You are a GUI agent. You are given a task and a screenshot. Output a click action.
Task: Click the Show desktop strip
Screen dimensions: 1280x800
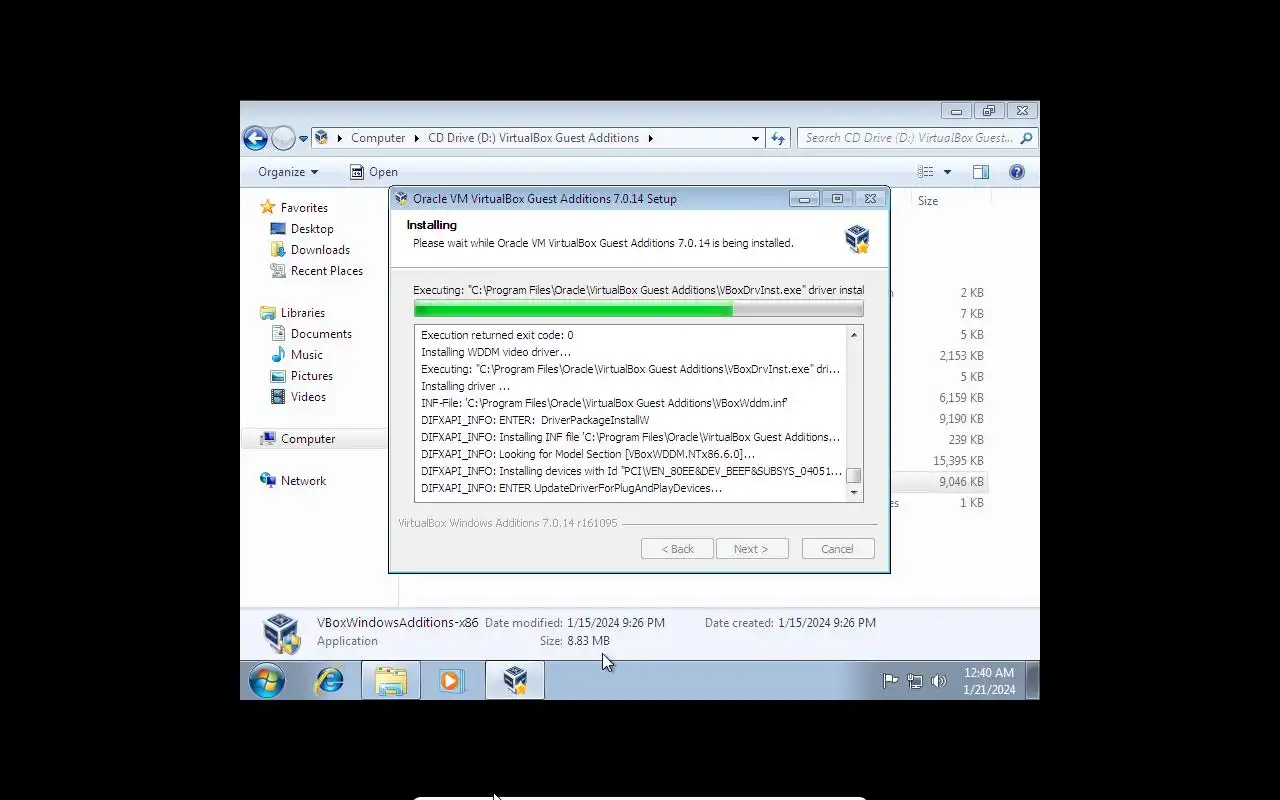coord(1033,681)
